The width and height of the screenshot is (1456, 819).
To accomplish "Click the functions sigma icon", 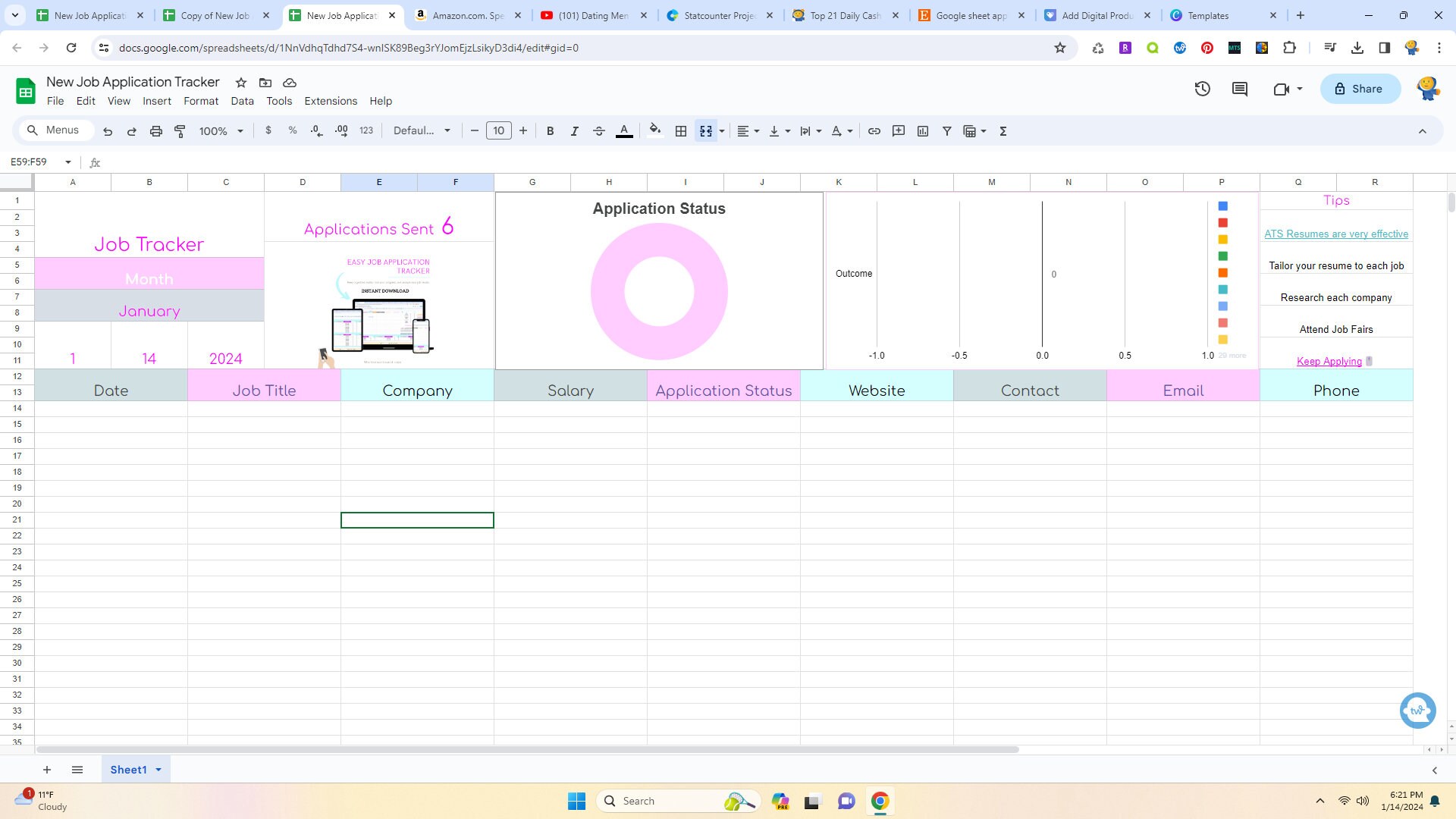I will pyautogui.click(x=1003, y=130).
